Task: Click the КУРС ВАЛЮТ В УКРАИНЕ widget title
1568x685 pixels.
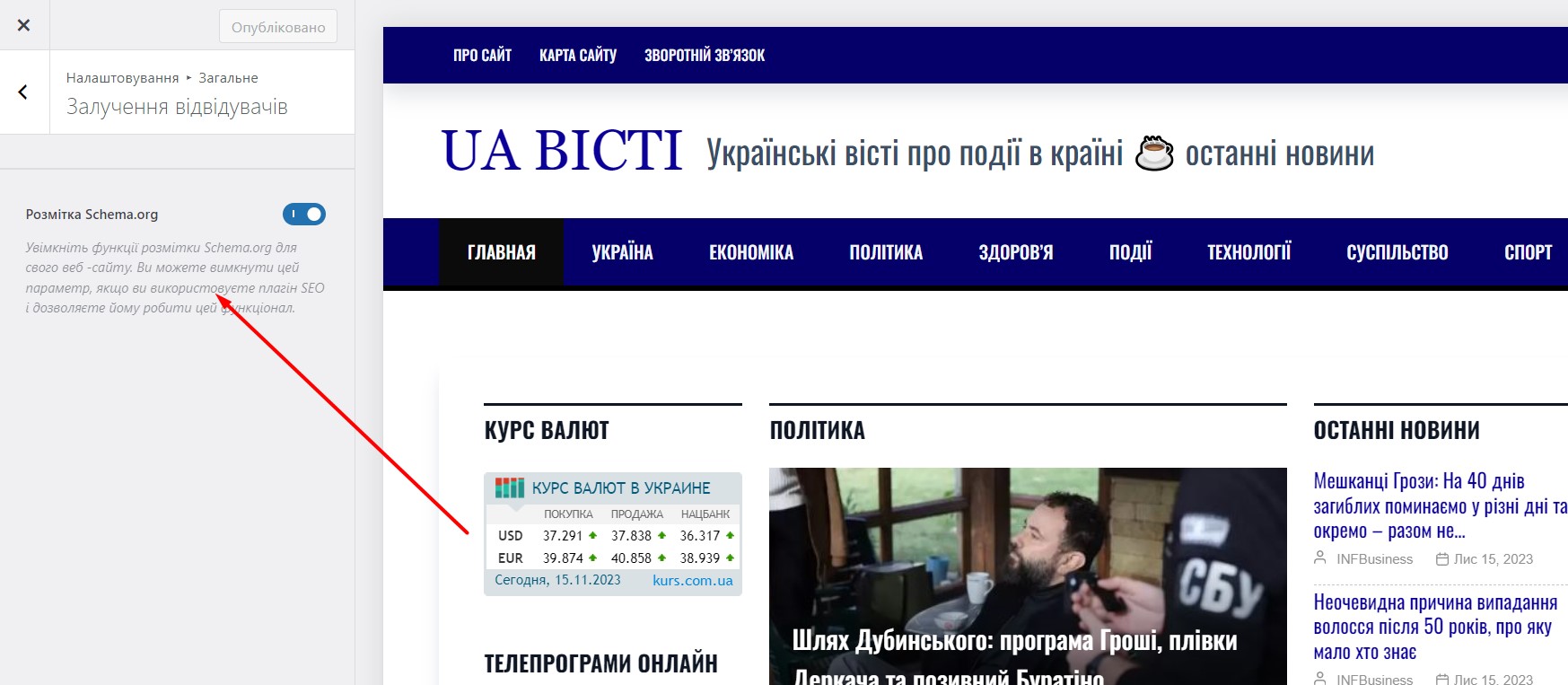Action: pos(621,488)
